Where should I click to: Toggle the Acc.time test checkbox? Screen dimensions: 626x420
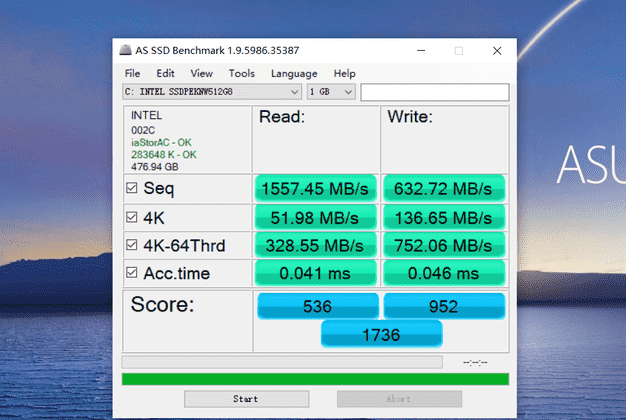132,273
